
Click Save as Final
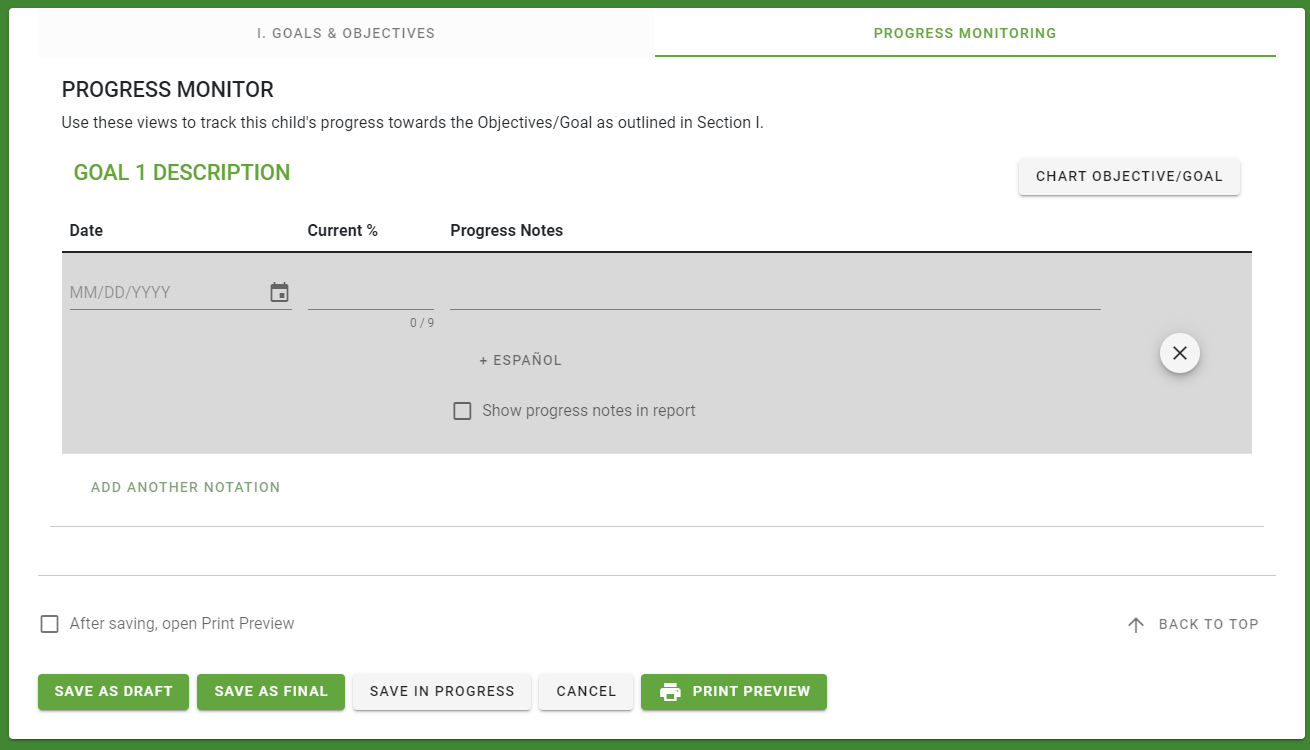pos(271,692)
